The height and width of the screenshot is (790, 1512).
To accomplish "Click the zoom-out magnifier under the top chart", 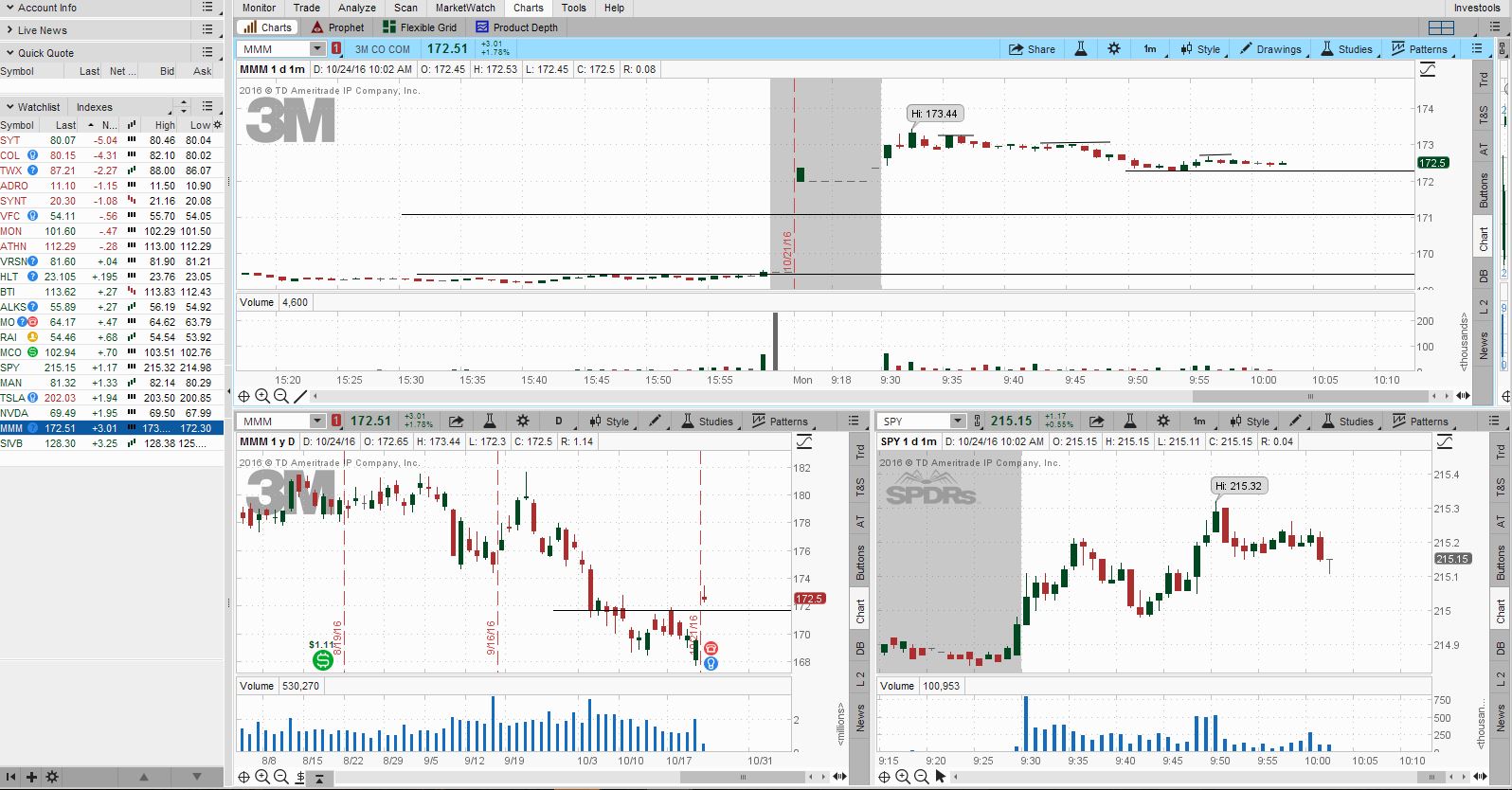I will click(x=281, y=396).
